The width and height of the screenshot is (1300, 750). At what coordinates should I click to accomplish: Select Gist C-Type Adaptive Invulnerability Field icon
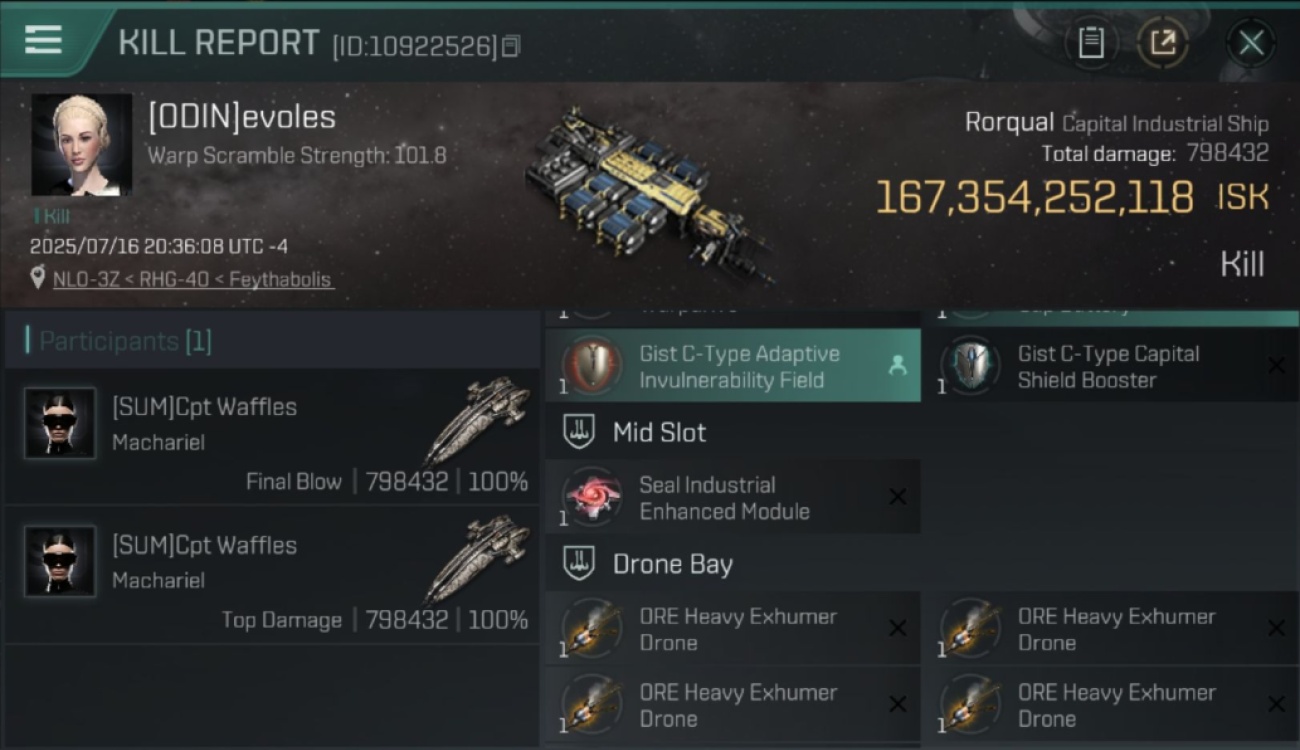(x=591, y=365)
